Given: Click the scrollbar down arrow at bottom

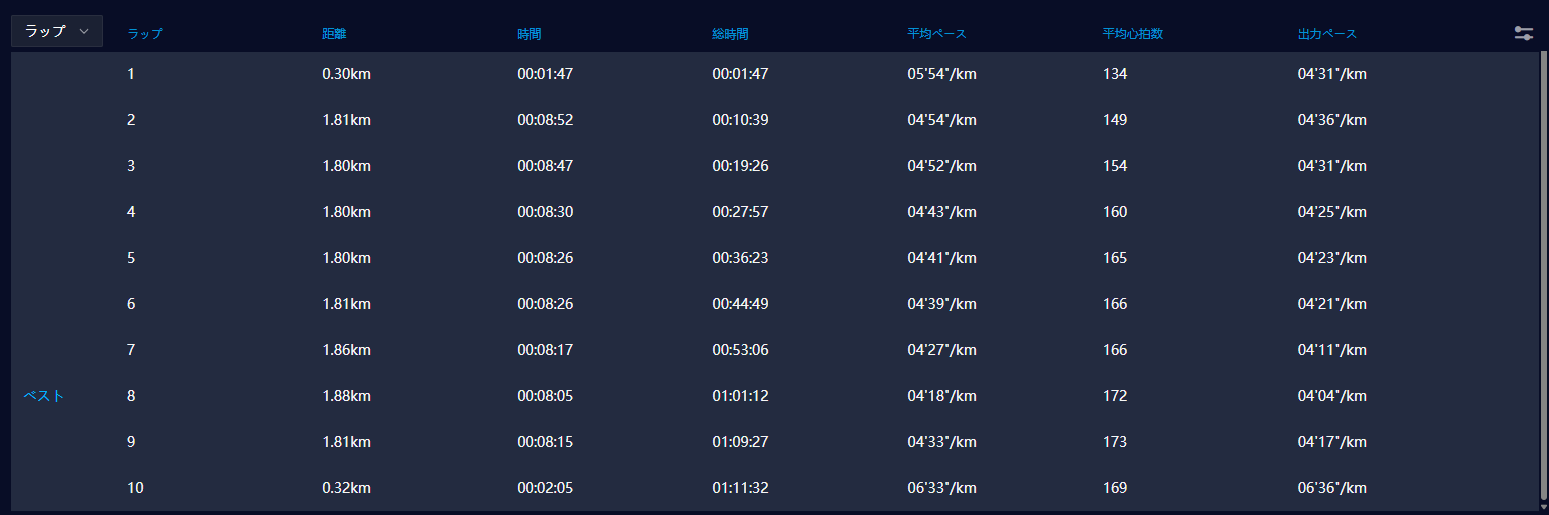Looking at the screenshot, I should pyautogui.click(x=1543, y=508).
